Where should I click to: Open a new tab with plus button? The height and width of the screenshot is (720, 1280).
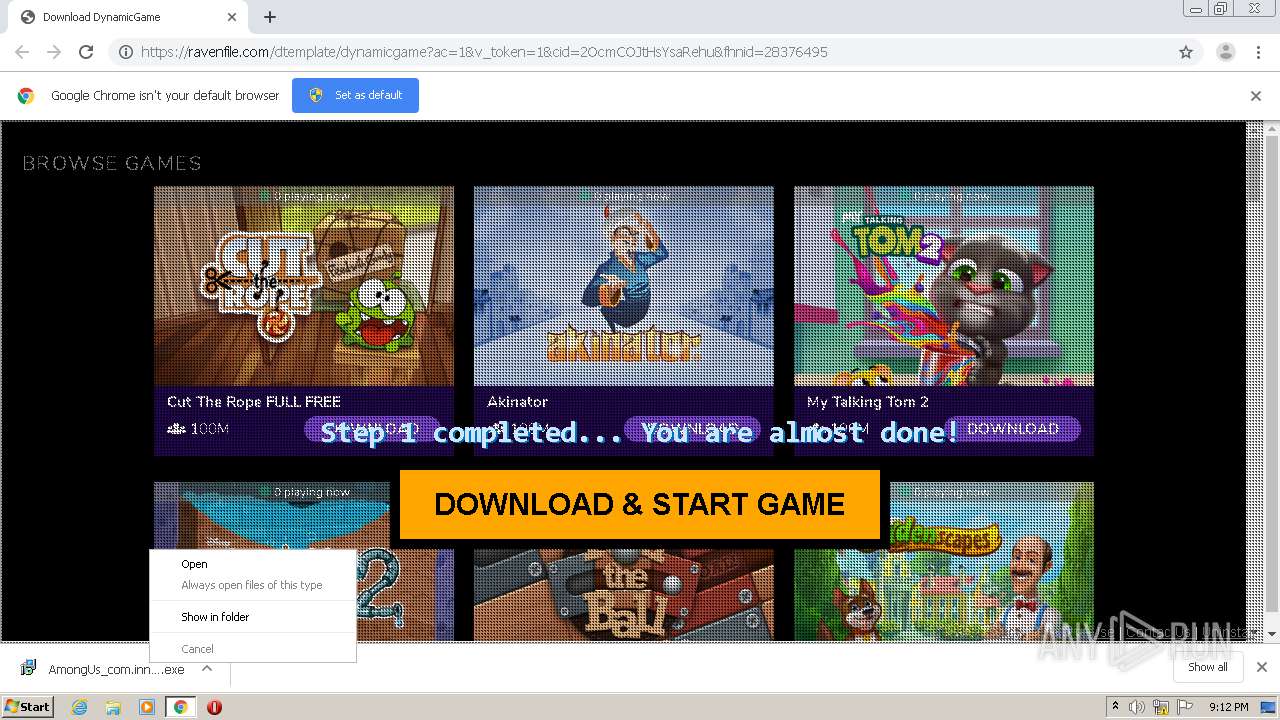click(270, 17)
